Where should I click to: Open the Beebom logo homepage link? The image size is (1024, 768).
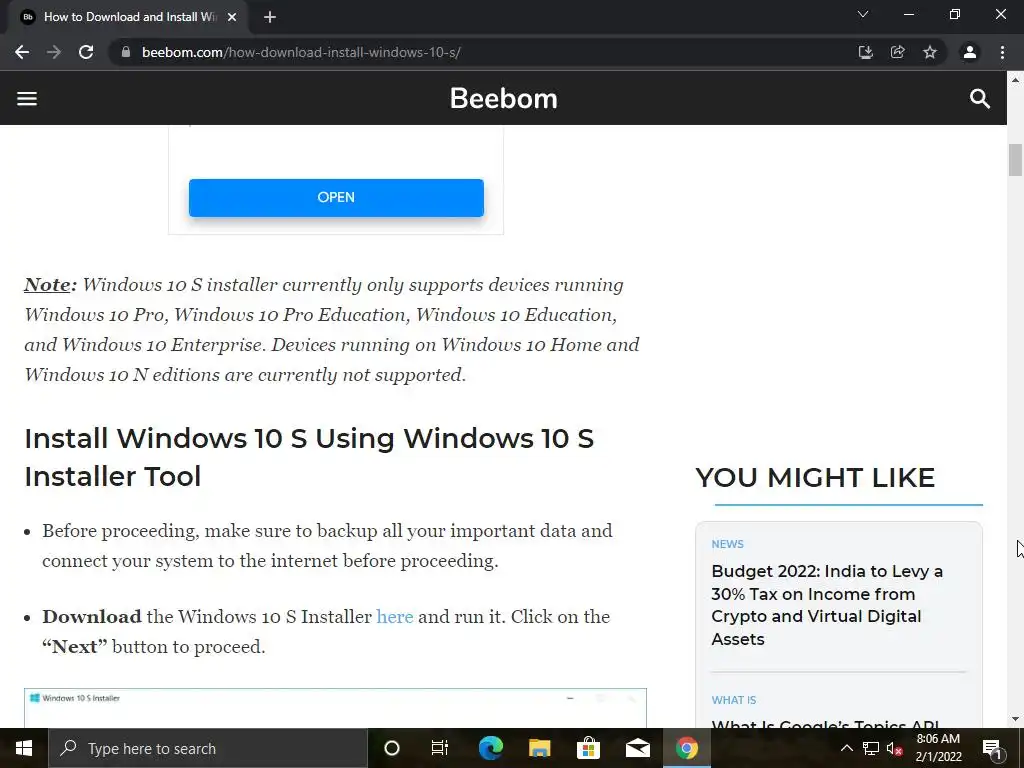(x=504, y=99)
